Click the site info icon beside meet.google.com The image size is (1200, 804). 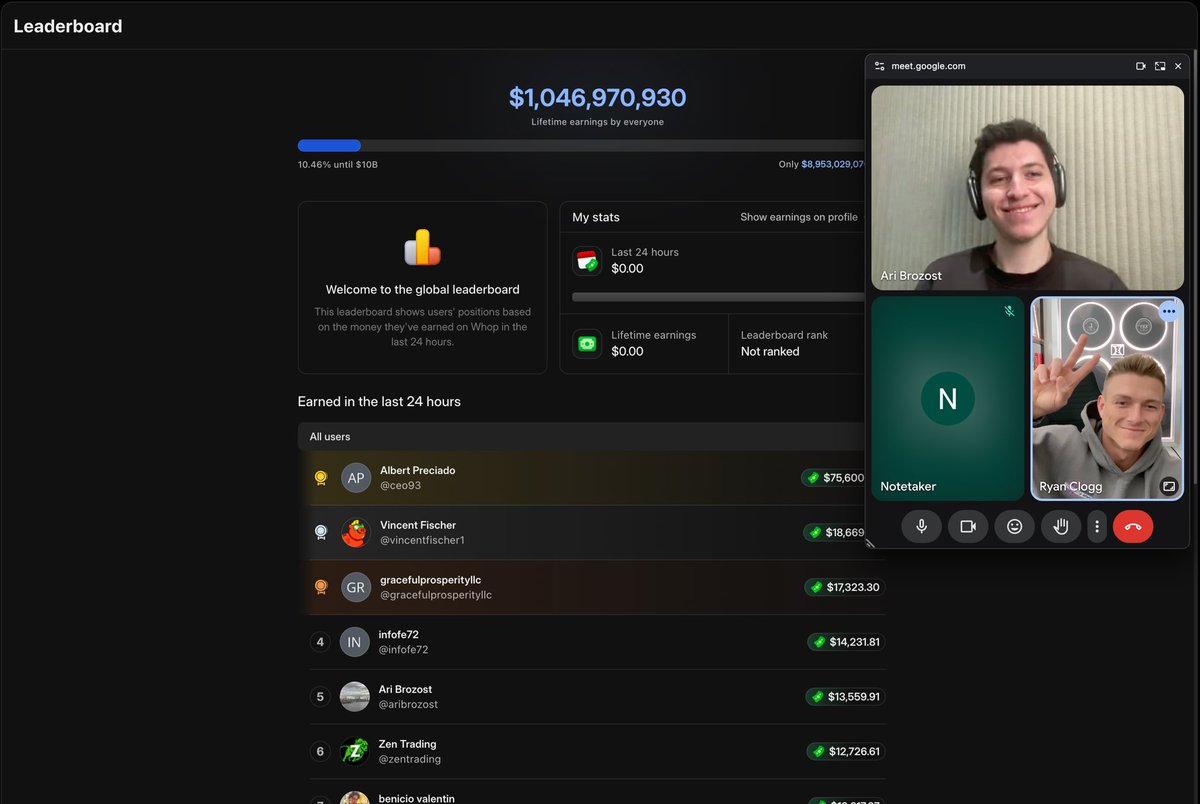[x=879, y=66]
